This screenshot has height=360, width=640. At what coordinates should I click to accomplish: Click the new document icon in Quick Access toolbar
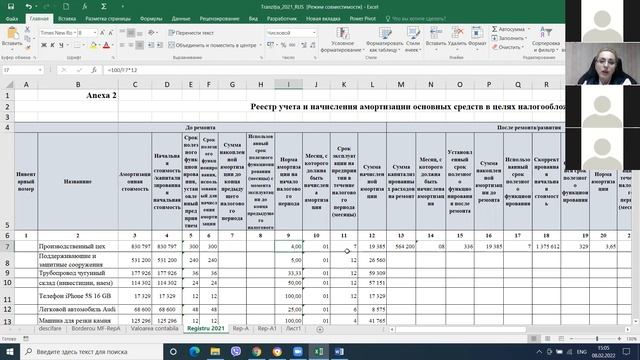pyautogui.click(x=66, y=7)
